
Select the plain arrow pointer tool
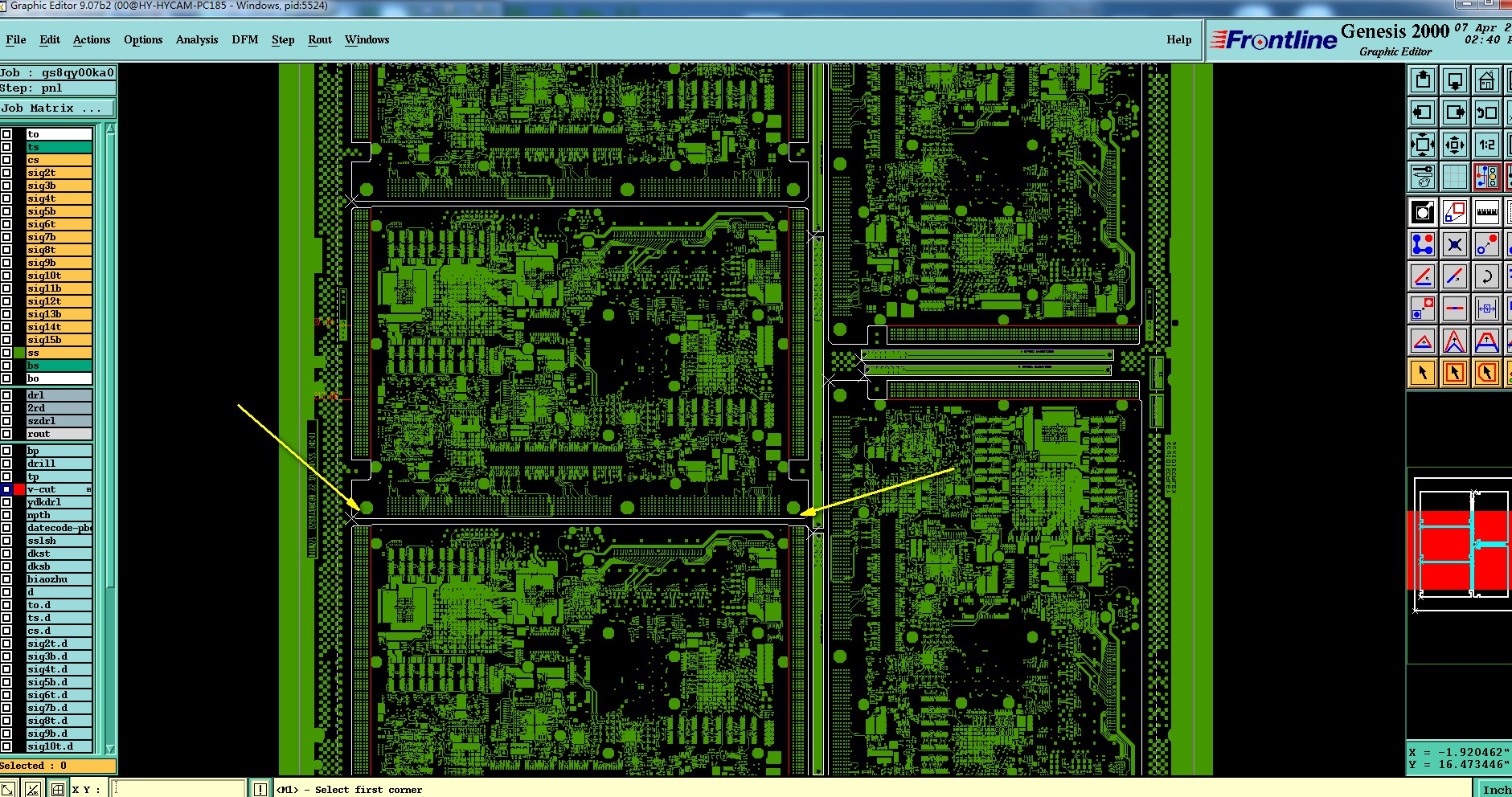pyautogui.click(x=1423, y=372)
